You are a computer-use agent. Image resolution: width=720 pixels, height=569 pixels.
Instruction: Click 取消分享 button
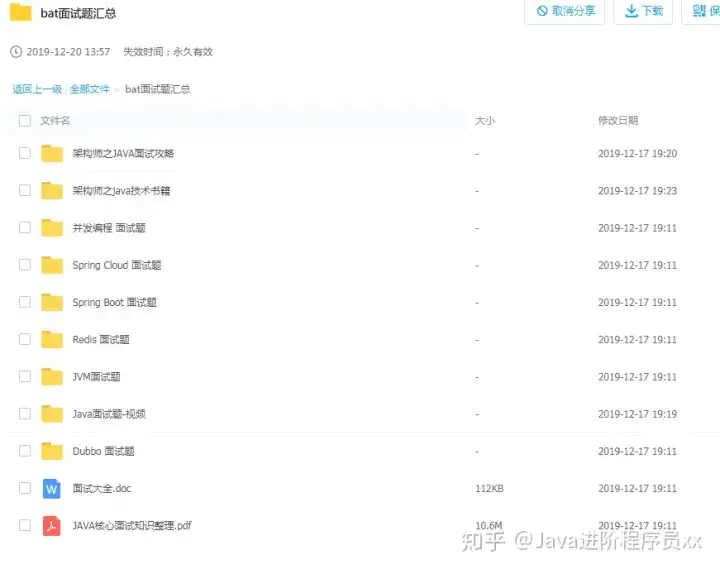[x=565, y=11]
